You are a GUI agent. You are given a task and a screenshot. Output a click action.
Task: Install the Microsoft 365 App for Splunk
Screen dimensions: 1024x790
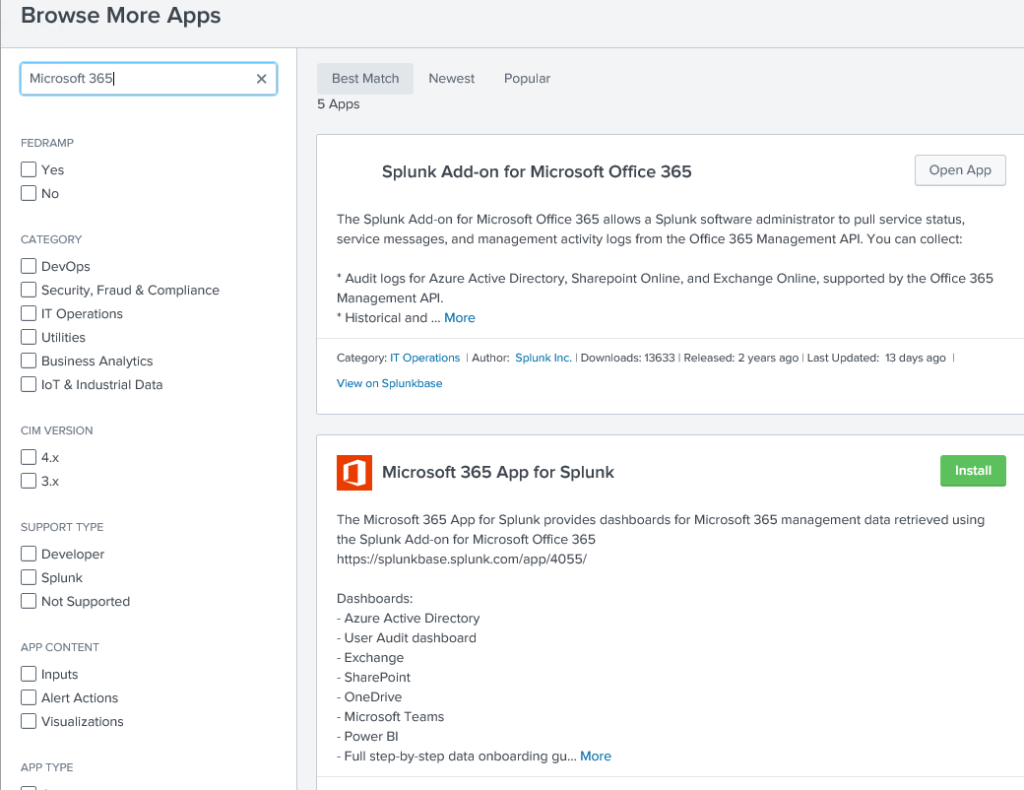click(x=973, y=471)
